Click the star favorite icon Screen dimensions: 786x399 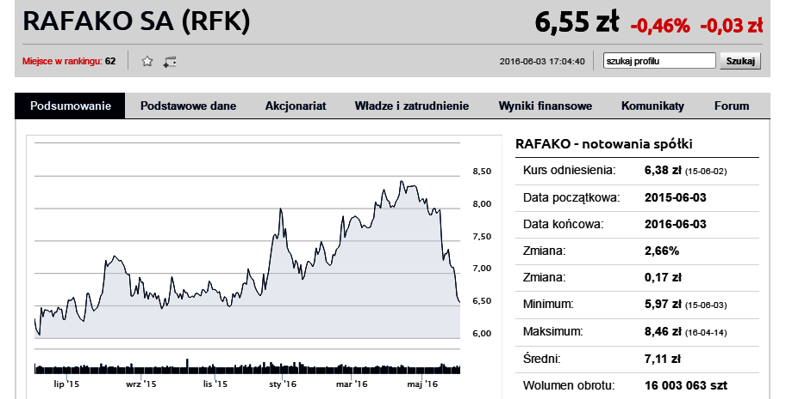(147, 61)
